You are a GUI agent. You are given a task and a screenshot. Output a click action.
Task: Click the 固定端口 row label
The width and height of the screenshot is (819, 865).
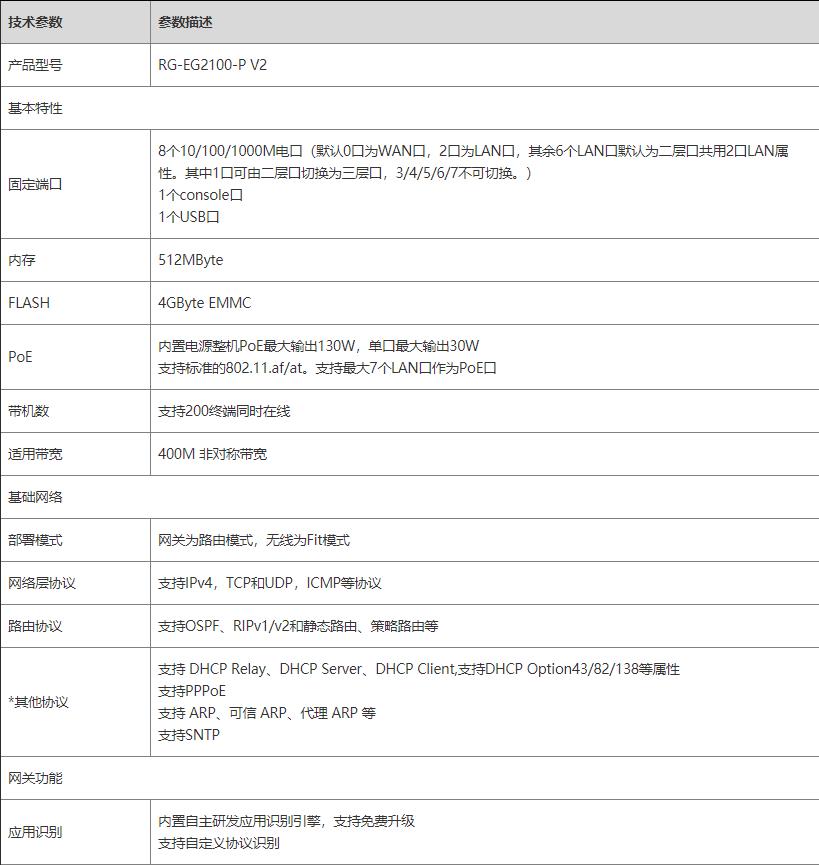point(35,184)
